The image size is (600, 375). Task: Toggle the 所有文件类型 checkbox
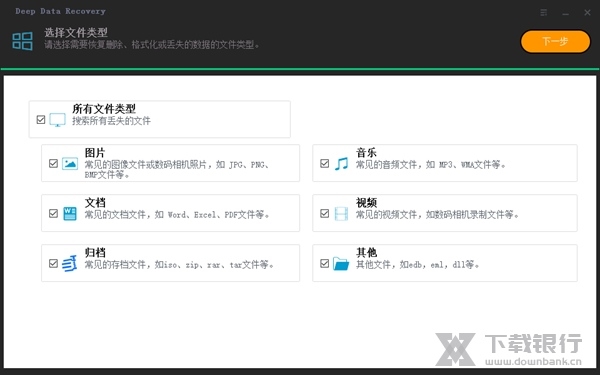click(41, 119)
